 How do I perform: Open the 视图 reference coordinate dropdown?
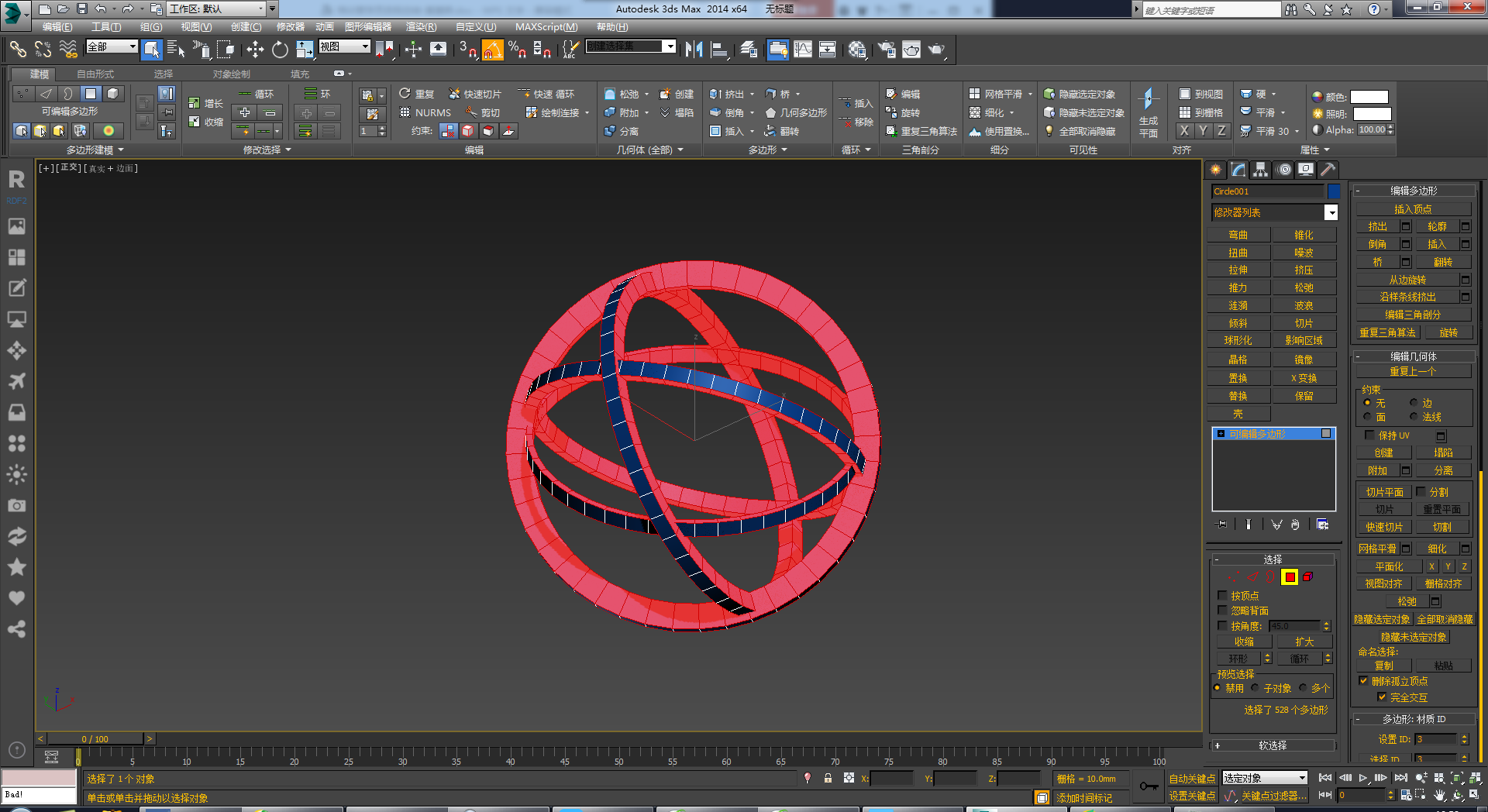(344, 47)
